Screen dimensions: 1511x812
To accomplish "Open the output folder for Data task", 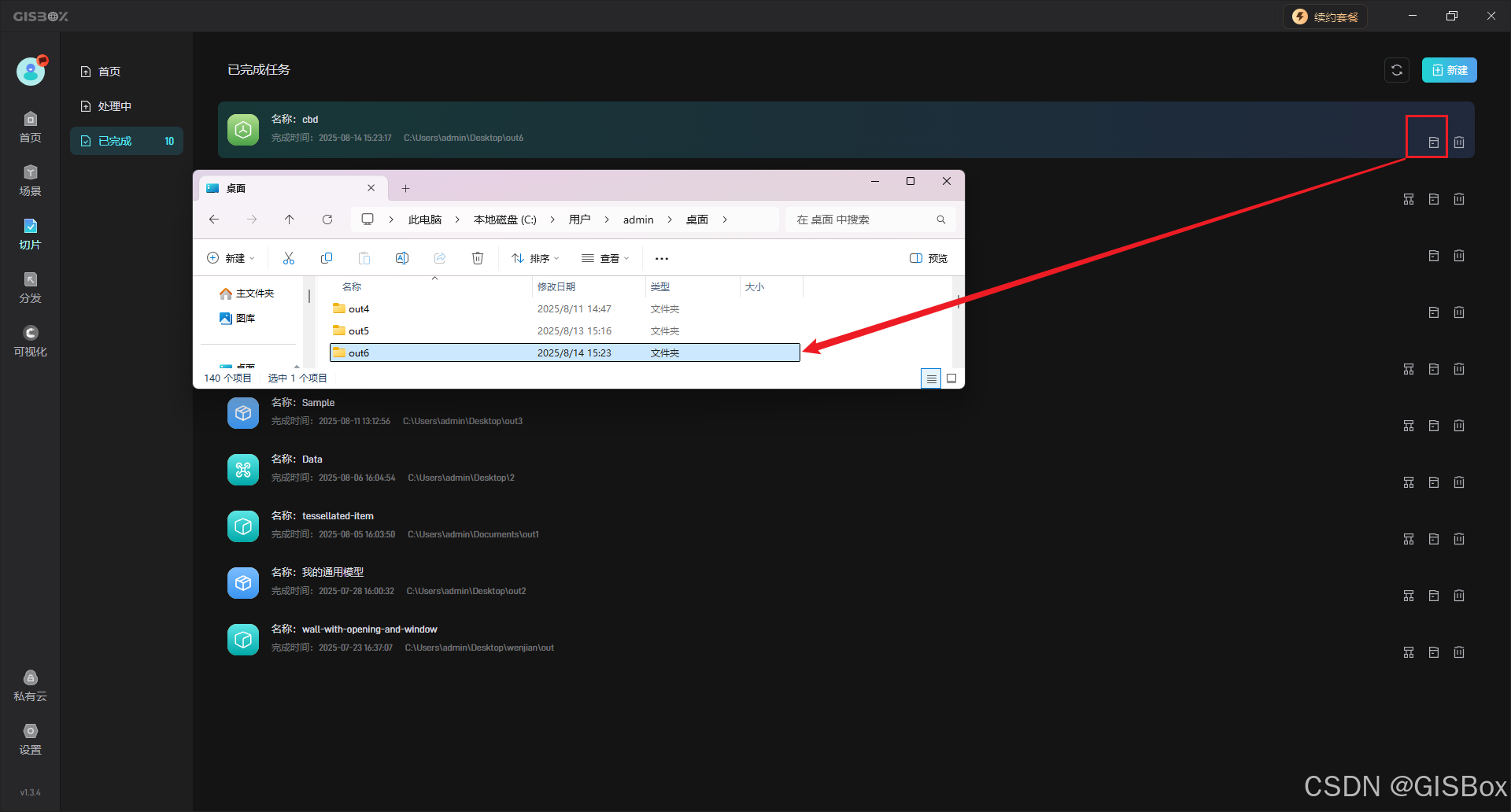I will click(1434, 482).
